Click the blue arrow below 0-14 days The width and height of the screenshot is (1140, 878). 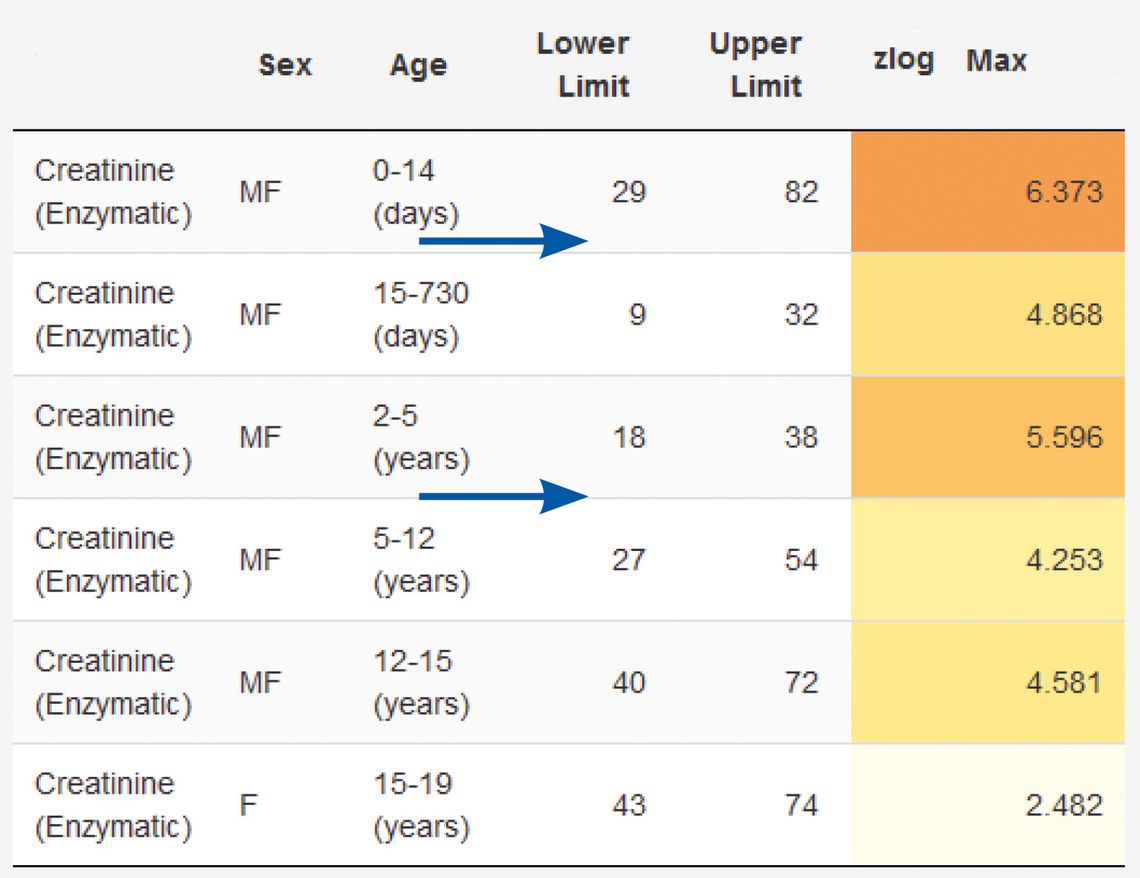(x=503, y=241)
